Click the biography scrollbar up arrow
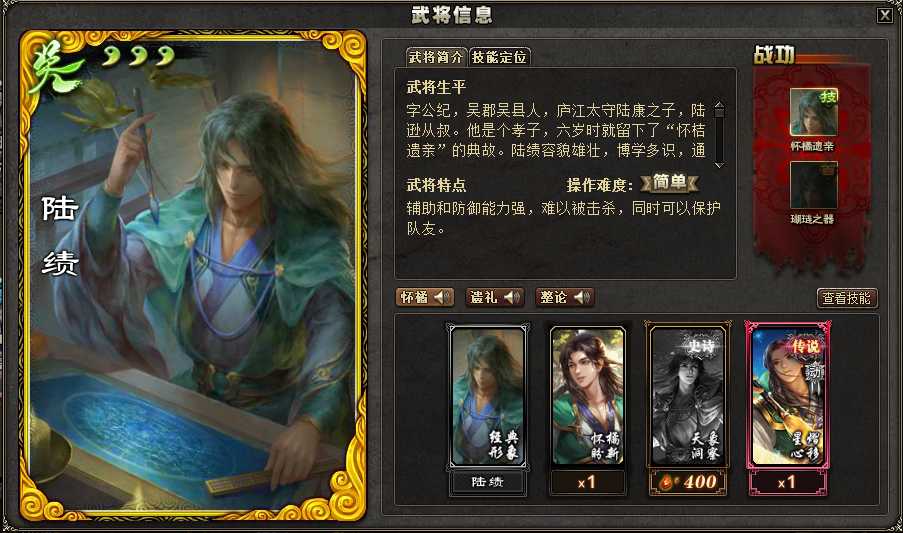Viewport: 903px width, 533px height. pos(719,106)
